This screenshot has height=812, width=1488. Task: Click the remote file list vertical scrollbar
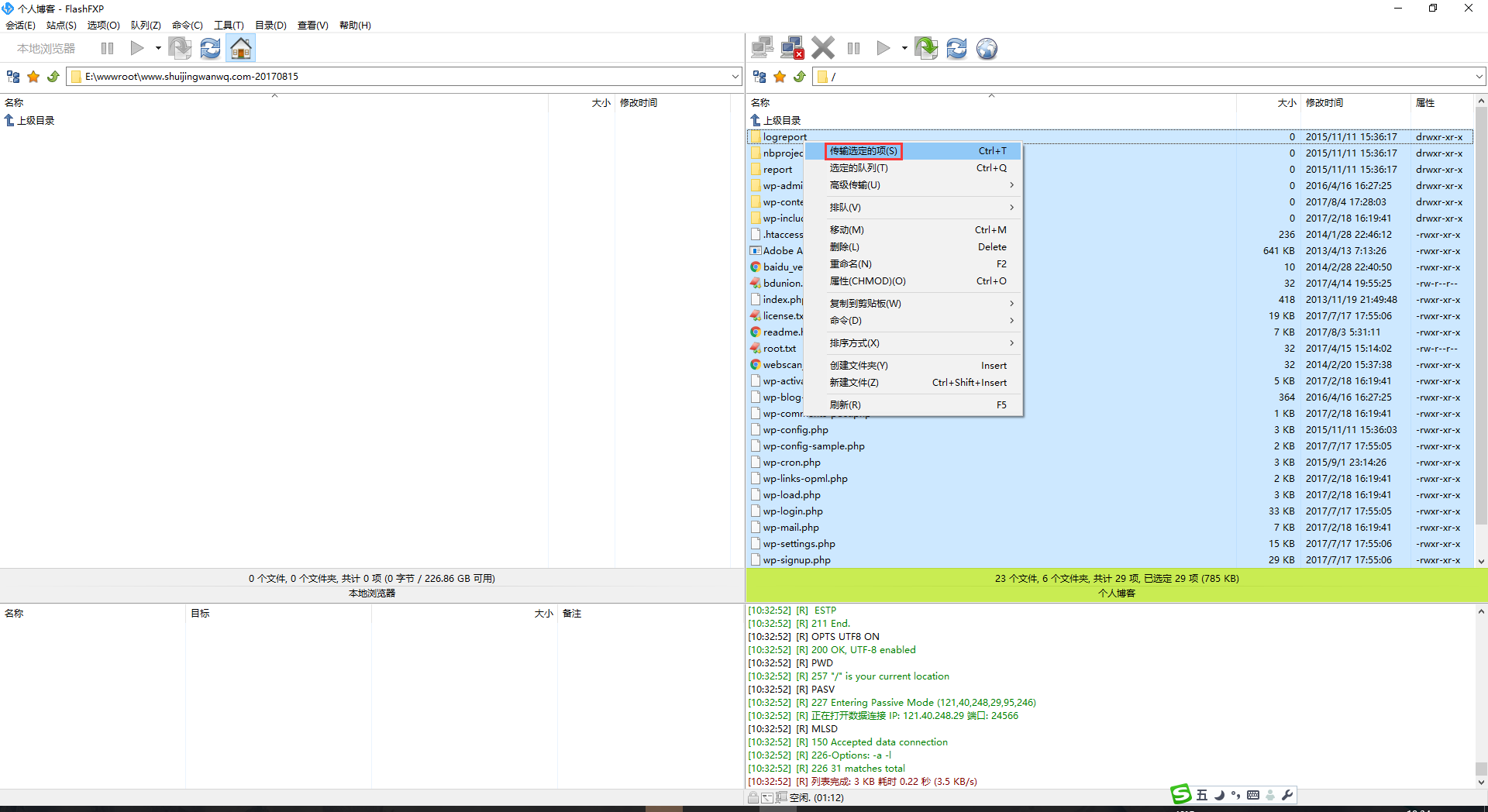pos(1480,310)
